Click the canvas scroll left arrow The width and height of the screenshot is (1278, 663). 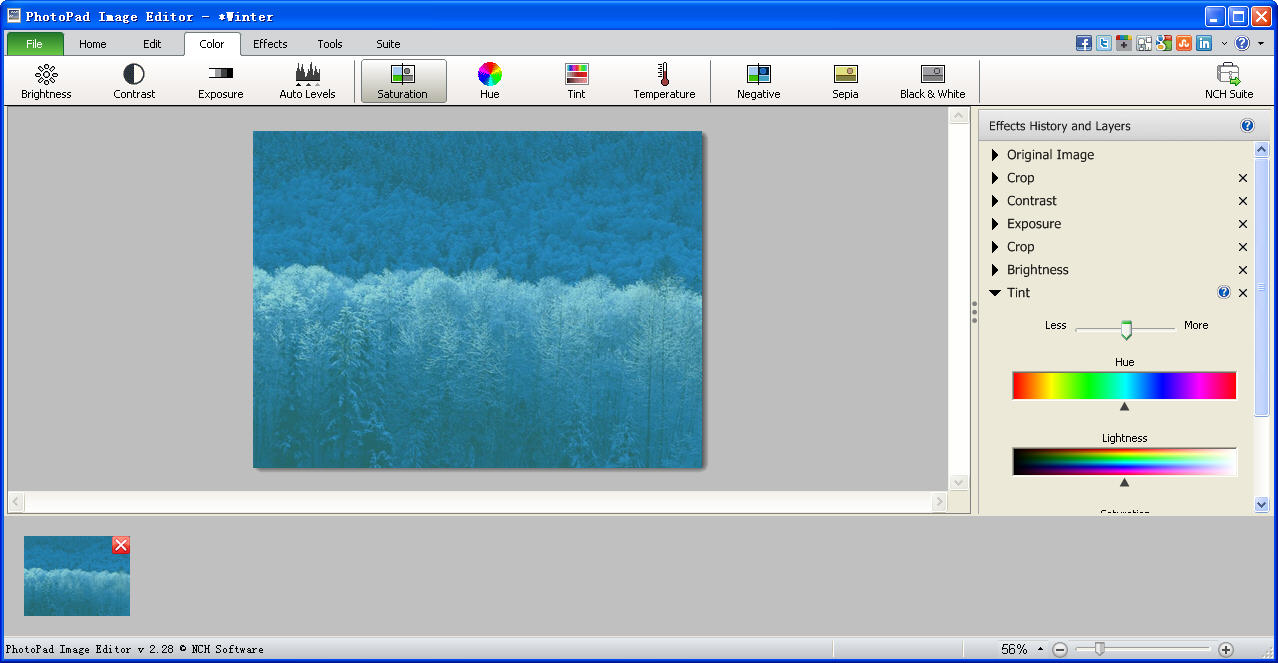pyautogui.click(x=16, y=502)
